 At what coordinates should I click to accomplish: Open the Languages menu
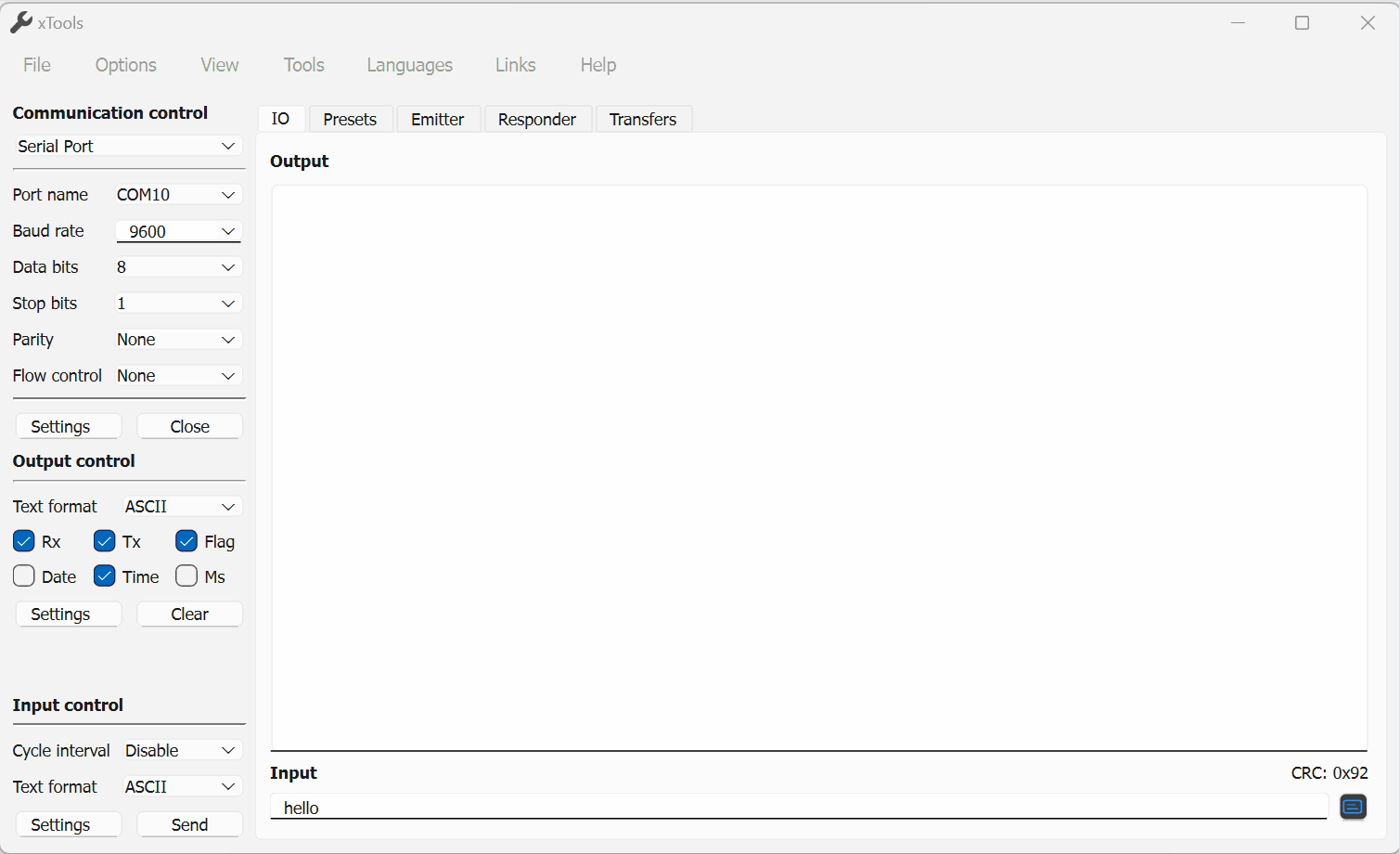point(409,65)
